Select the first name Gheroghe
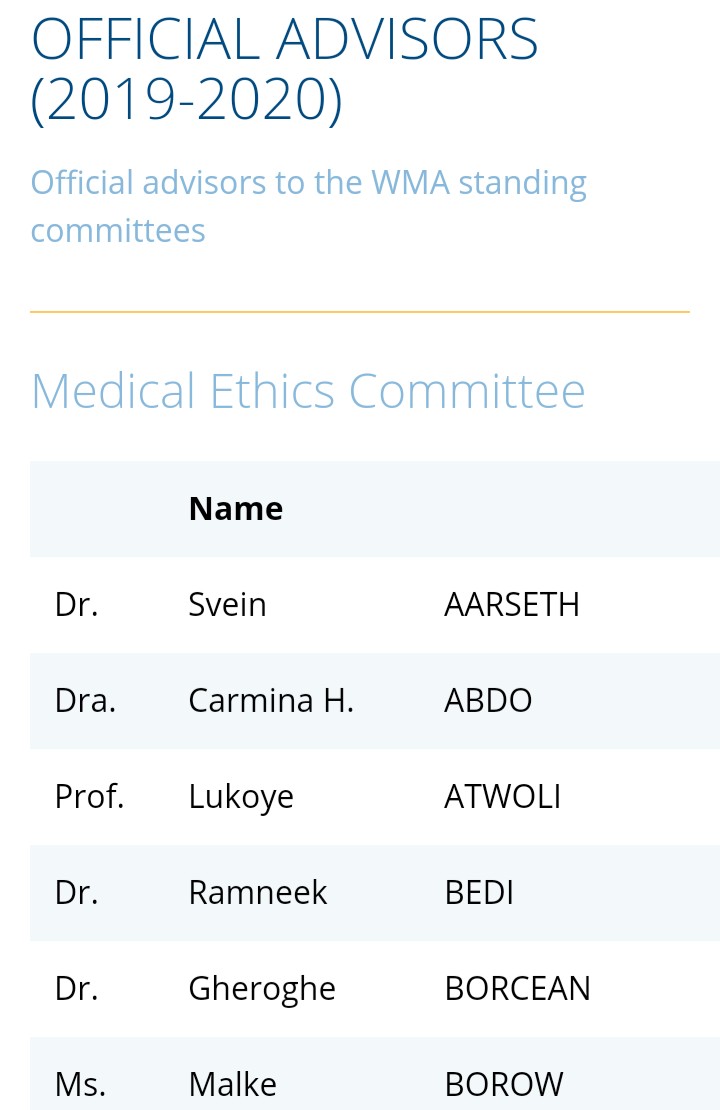Screen dimensions: 720x1110 pos(262,989)
